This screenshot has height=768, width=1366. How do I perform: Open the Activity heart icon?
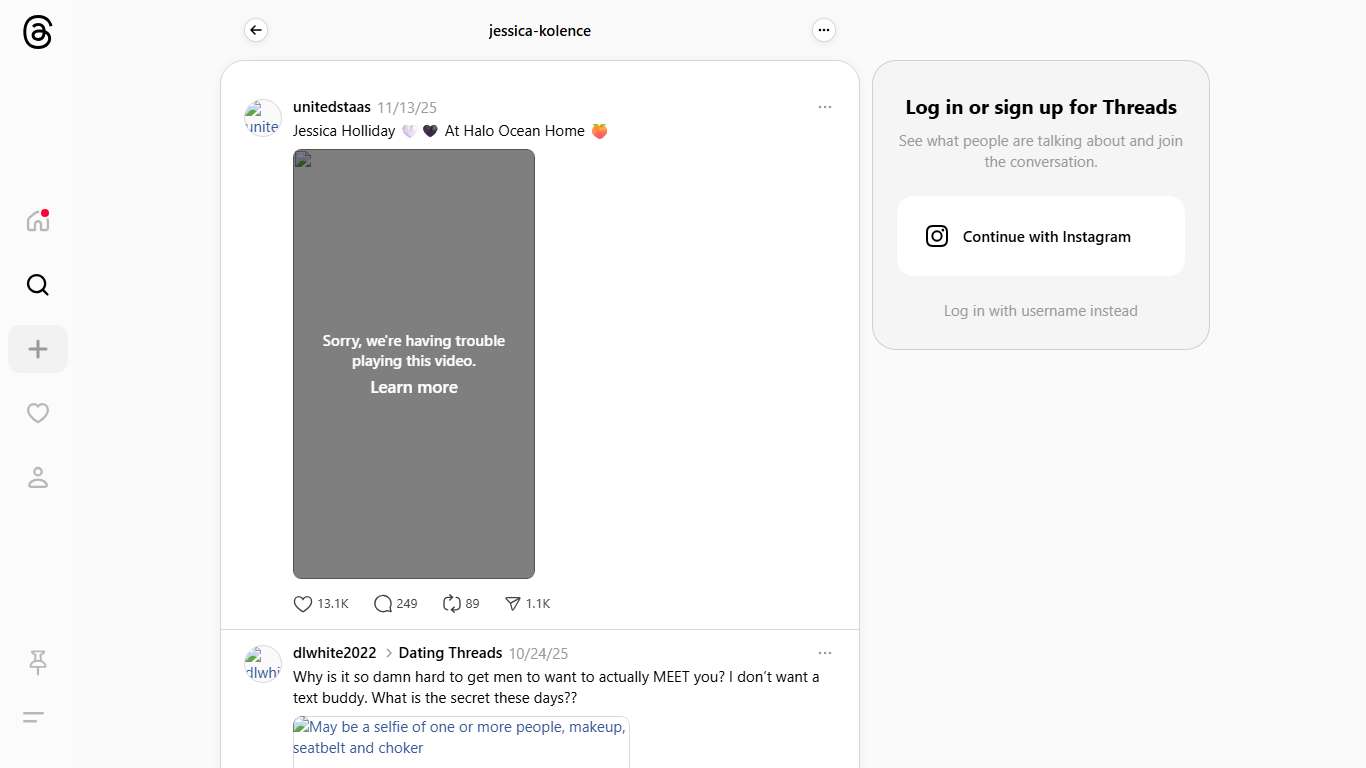click(37, 413)
